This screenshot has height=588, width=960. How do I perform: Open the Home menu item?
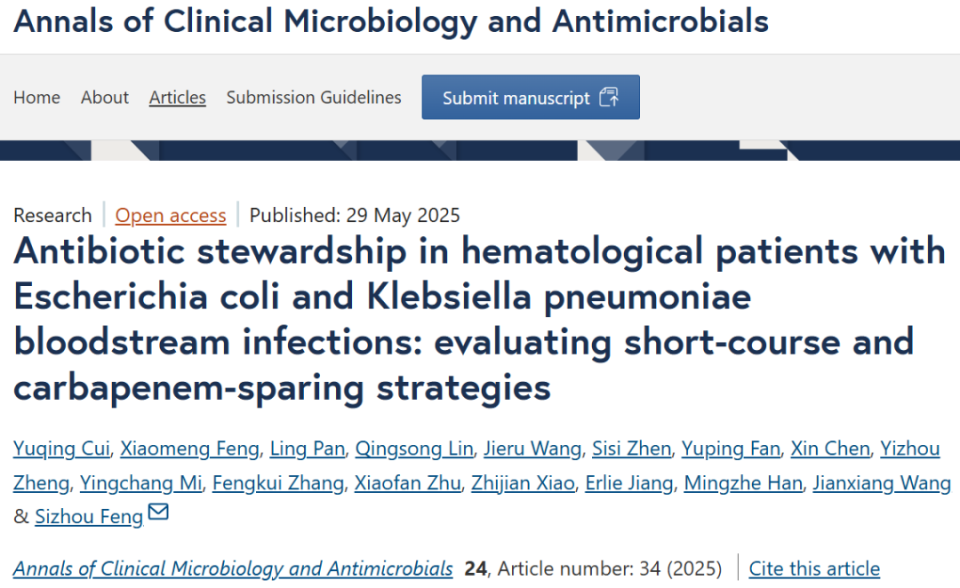37,97
